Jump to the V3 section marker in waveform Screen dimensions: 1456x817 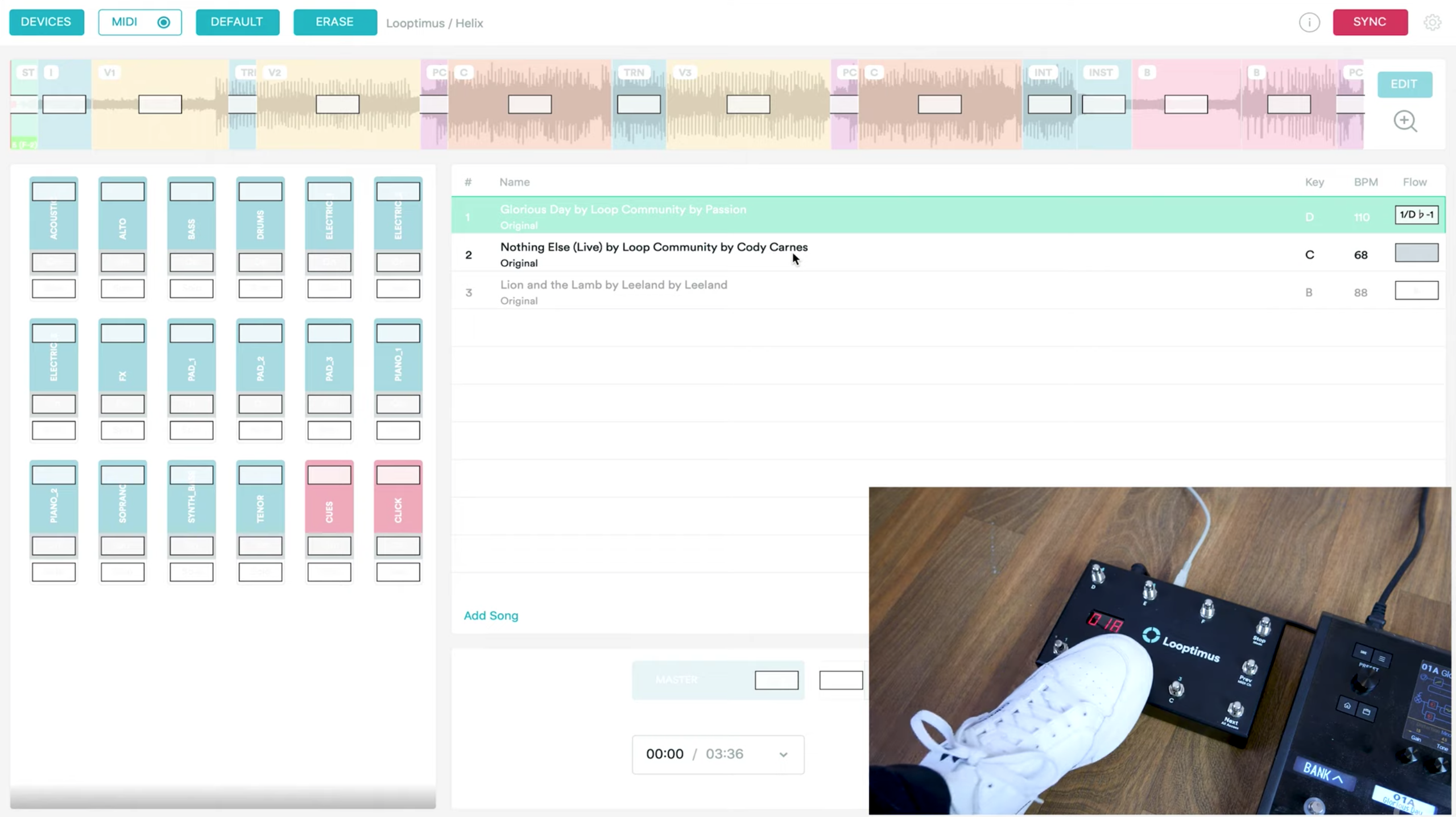tap(685, 72)
